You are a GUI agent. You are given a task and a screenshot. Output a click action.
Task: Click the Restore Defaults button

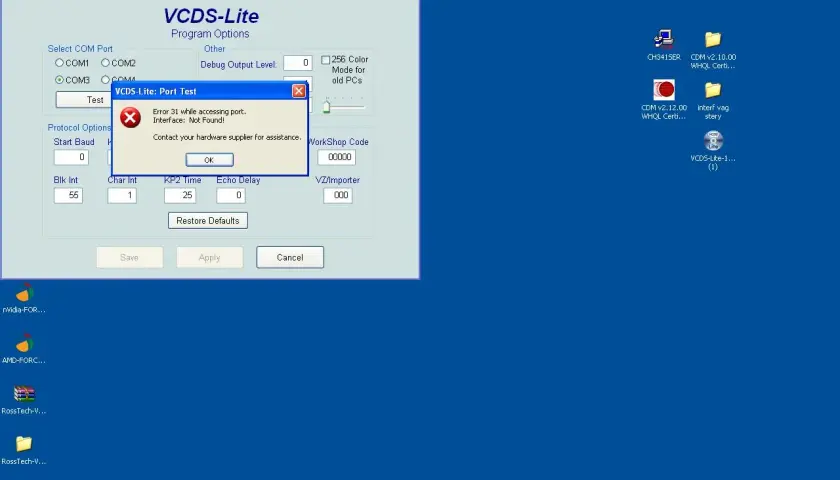tap(208, 221)
